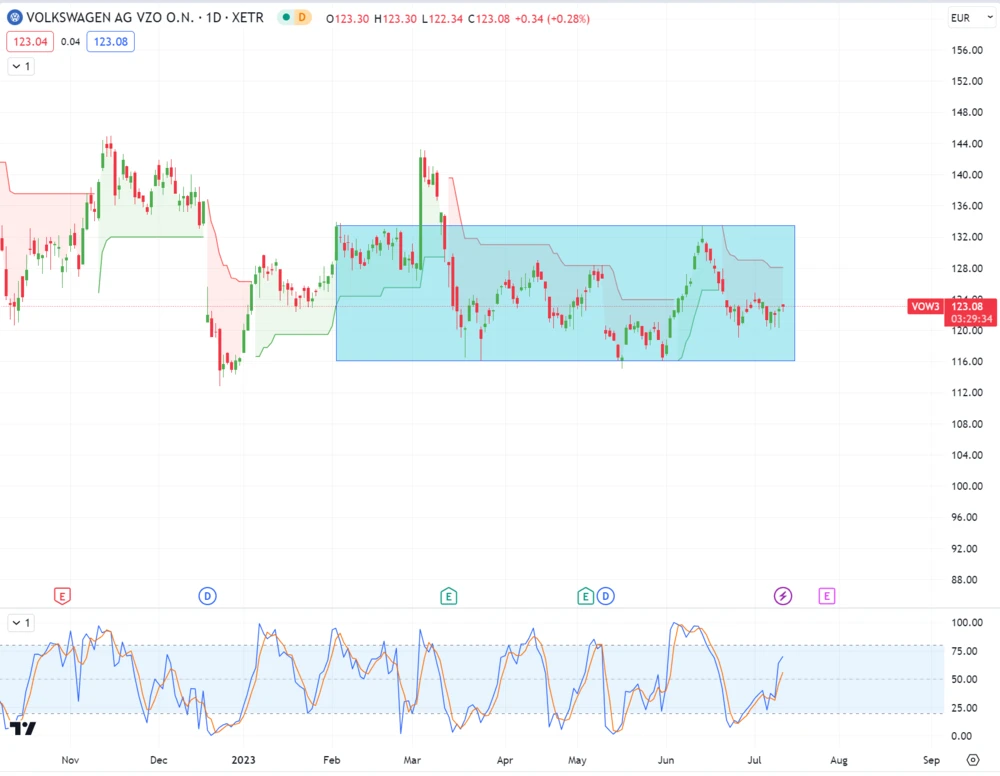Click the orange D delayed data badge
Image resolution: width=1000 pixels, height=776 pixels.
(304, 18)
